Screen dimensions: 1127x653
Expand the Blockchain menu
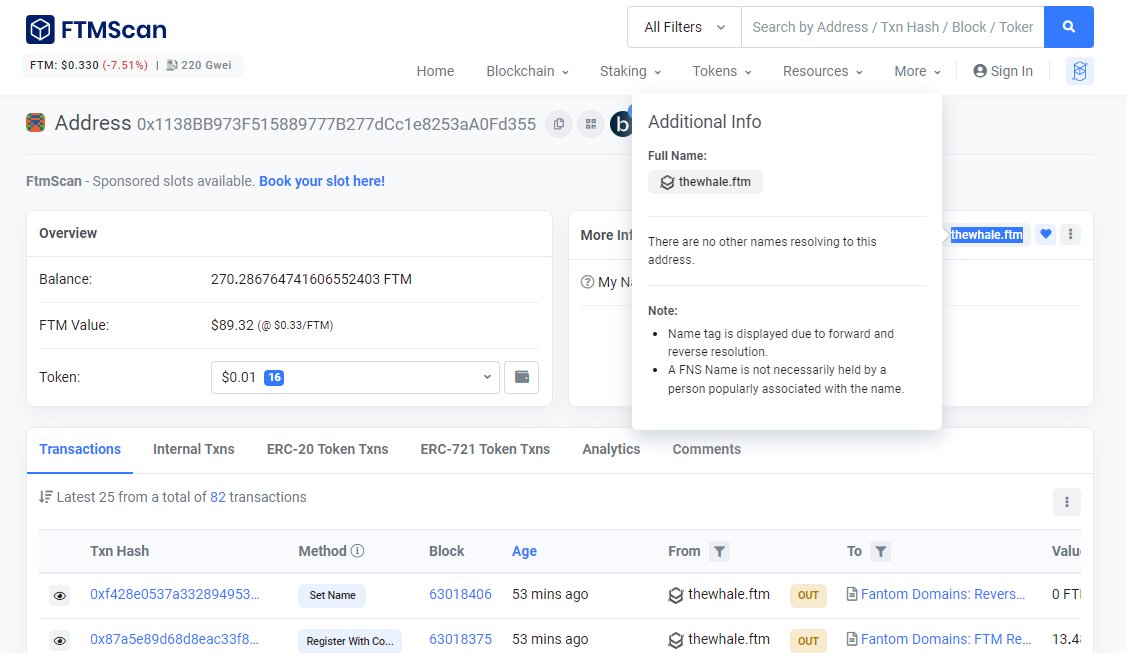click(527, 71)
